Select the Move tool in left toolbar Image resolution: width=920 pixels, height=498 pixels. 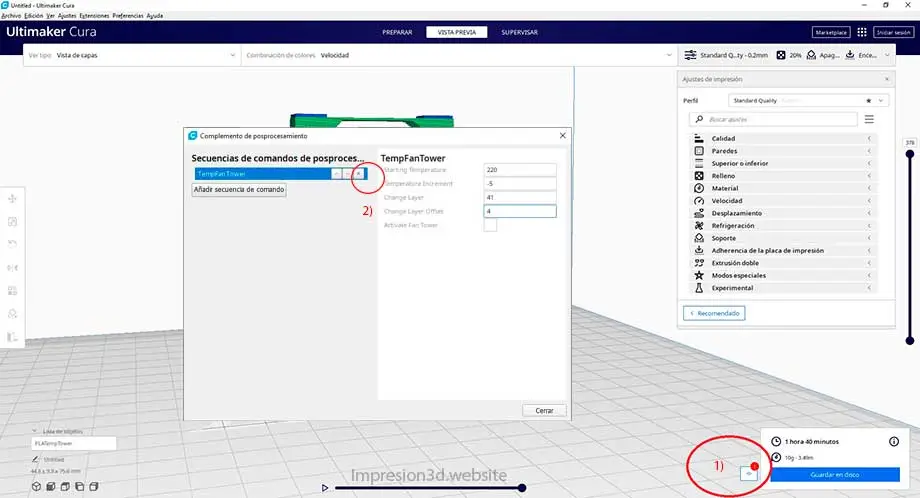[12, 199]
